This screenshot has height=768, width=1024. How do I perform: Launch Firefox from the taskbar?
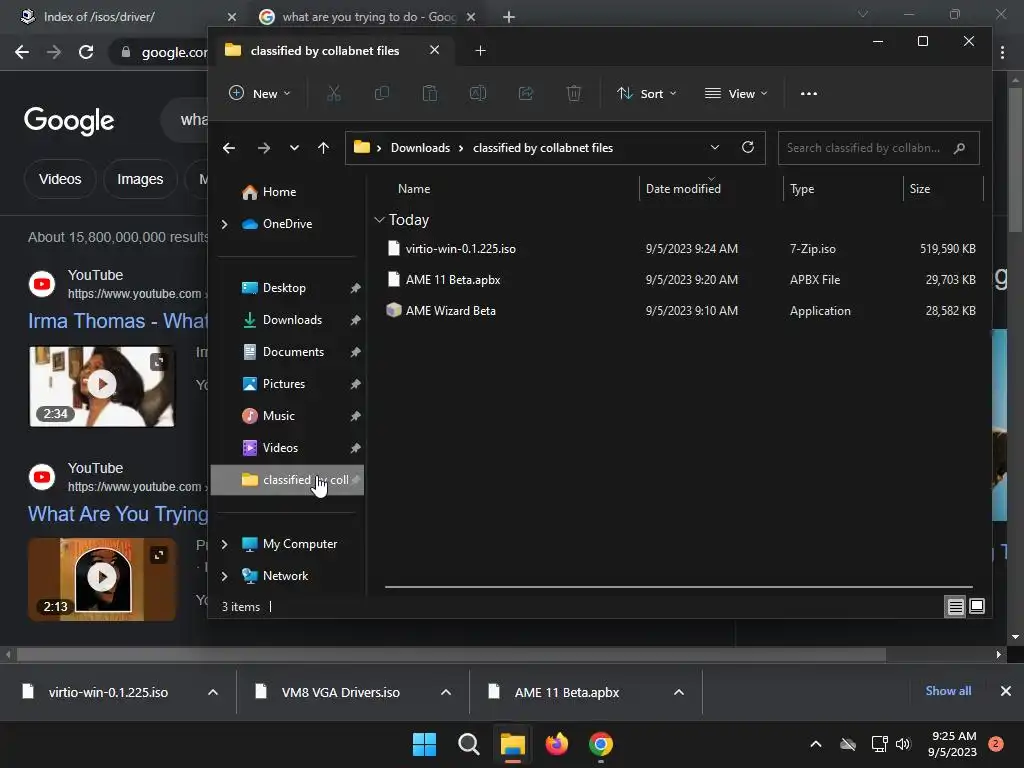(556, 744)
